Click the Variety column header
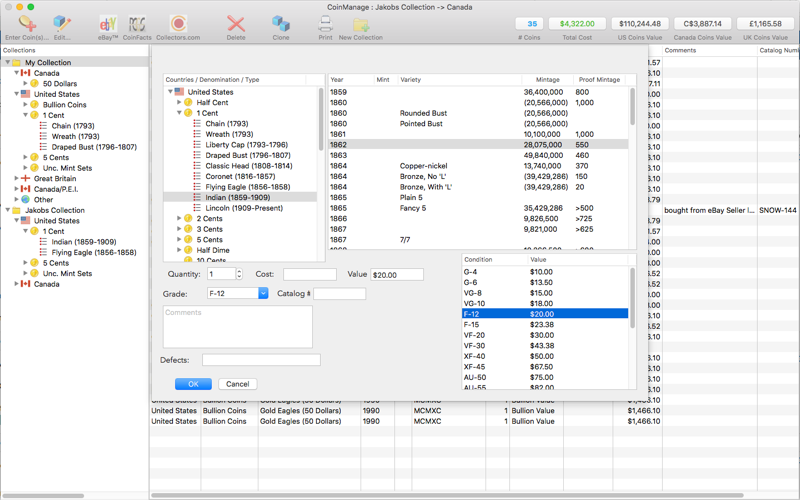 459,80
